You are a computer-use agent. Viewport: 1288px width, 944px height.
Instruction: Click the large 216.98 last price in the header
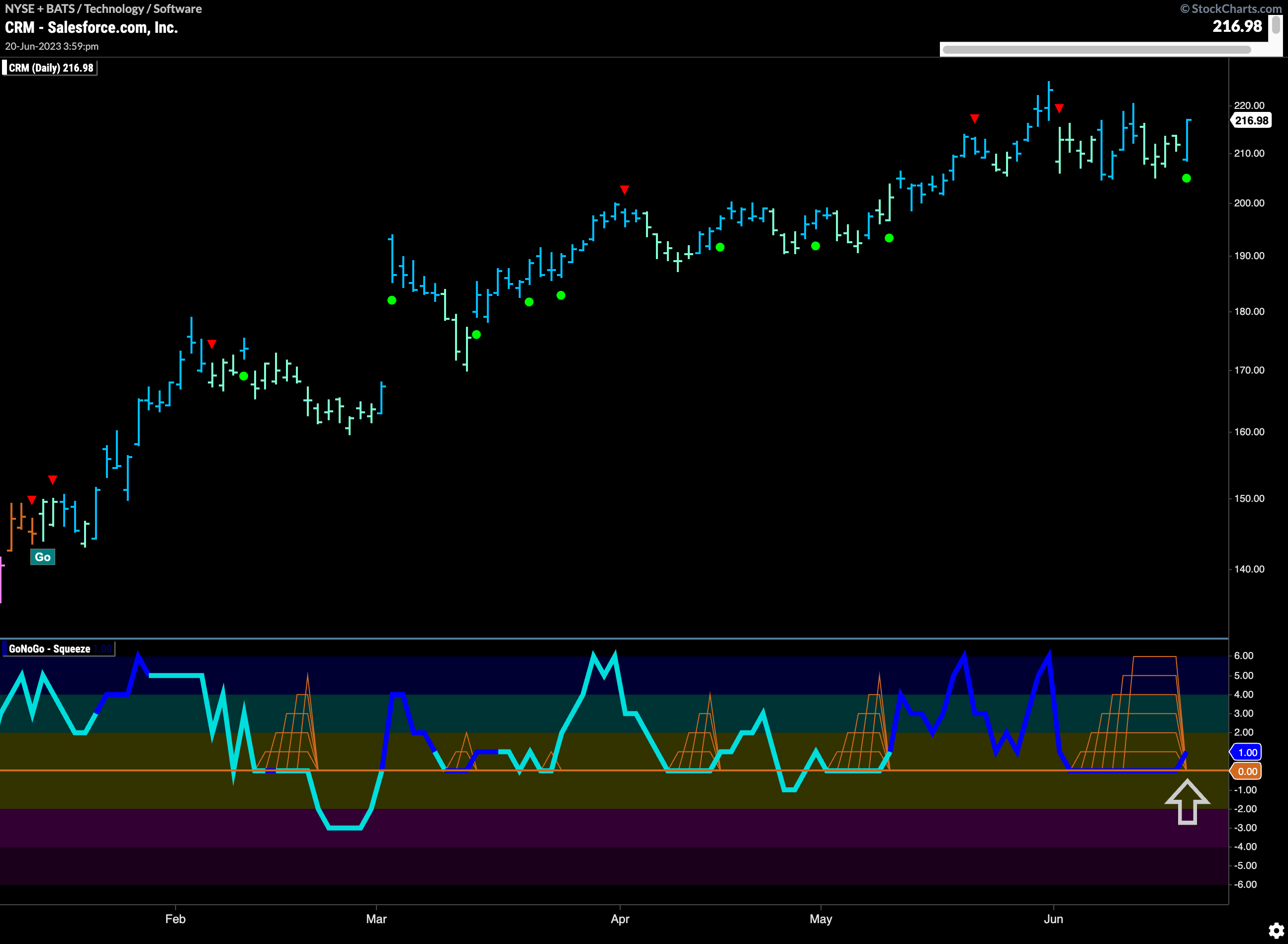click(1237, 26)
